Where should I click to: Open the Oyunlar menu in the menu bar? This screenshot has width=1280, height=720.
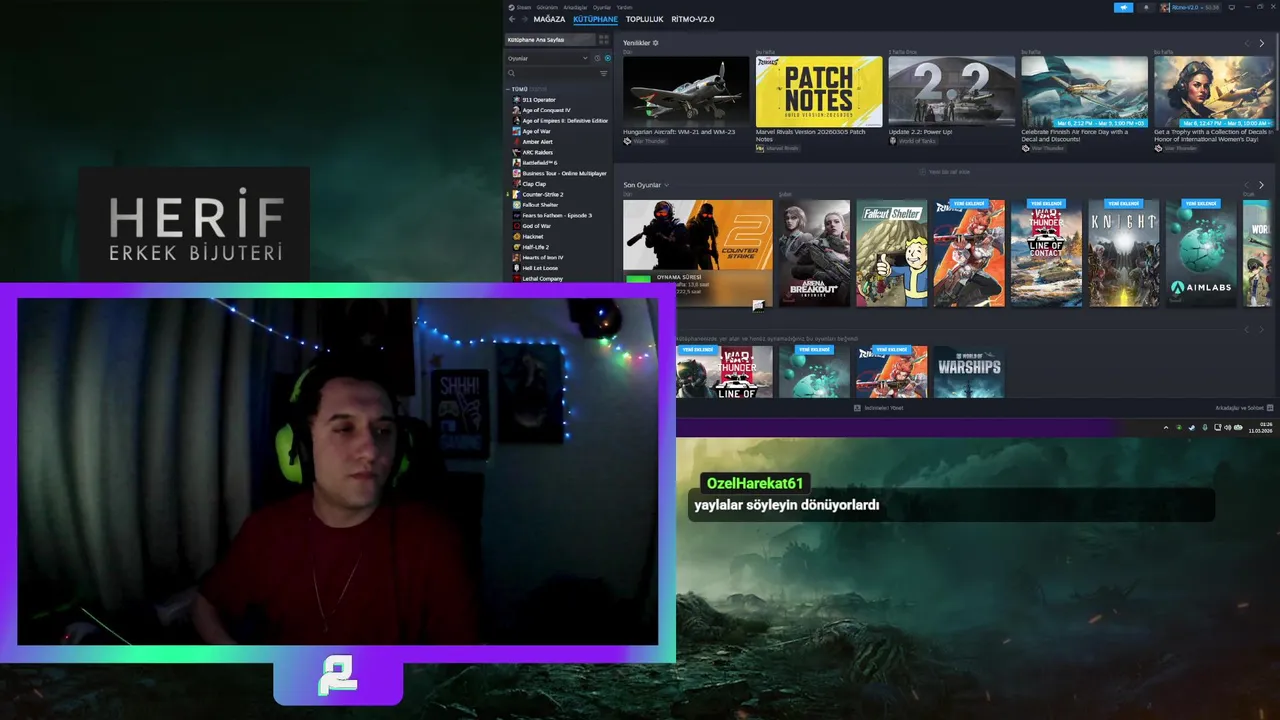[x=602, y=7]
